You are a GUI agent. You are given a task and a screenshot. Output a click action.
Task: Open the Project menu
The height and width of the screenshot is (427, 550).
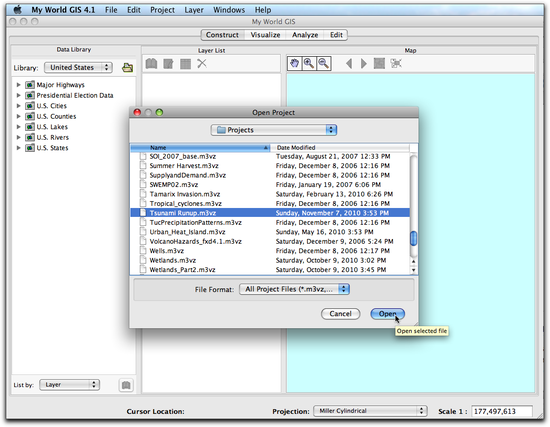162,10
